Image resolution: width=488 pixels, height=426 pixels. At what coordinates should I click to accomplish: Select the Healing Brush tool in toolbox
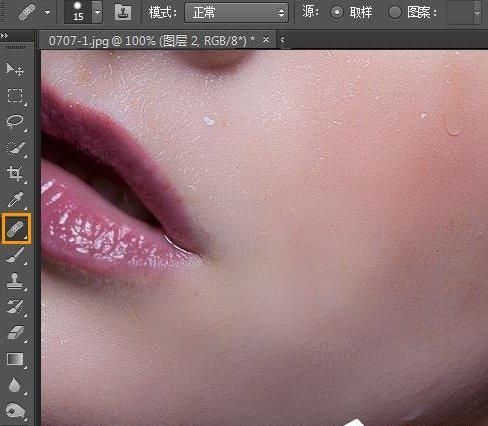tap(16, 229)
